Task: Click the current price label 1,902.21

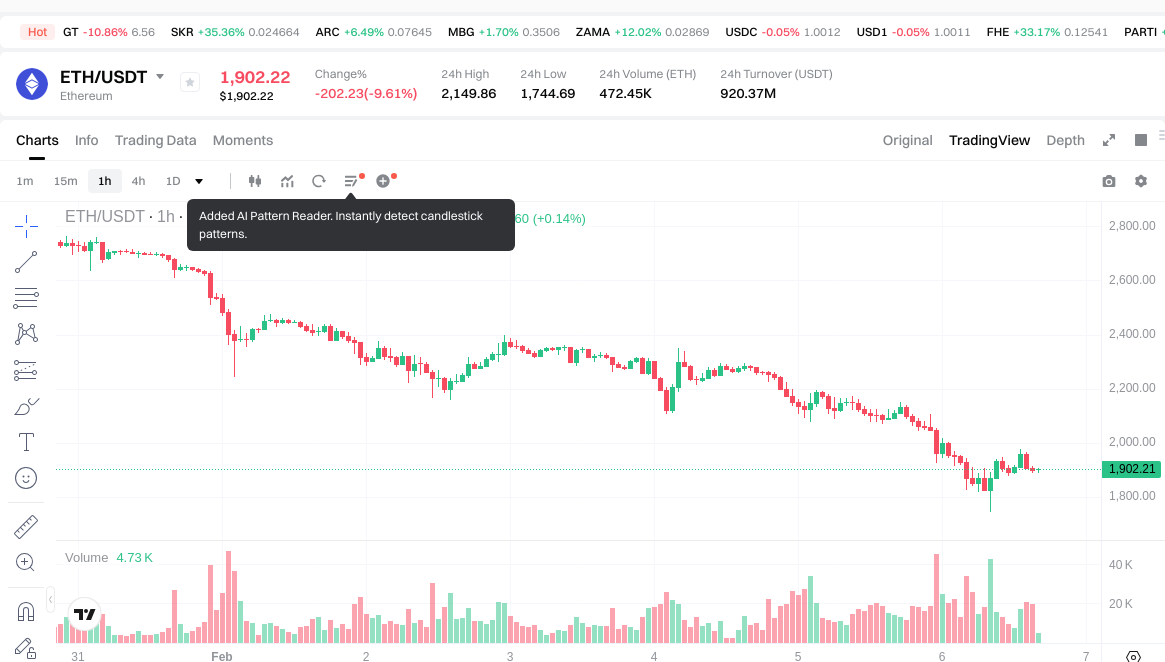Action: [1130, 469]
